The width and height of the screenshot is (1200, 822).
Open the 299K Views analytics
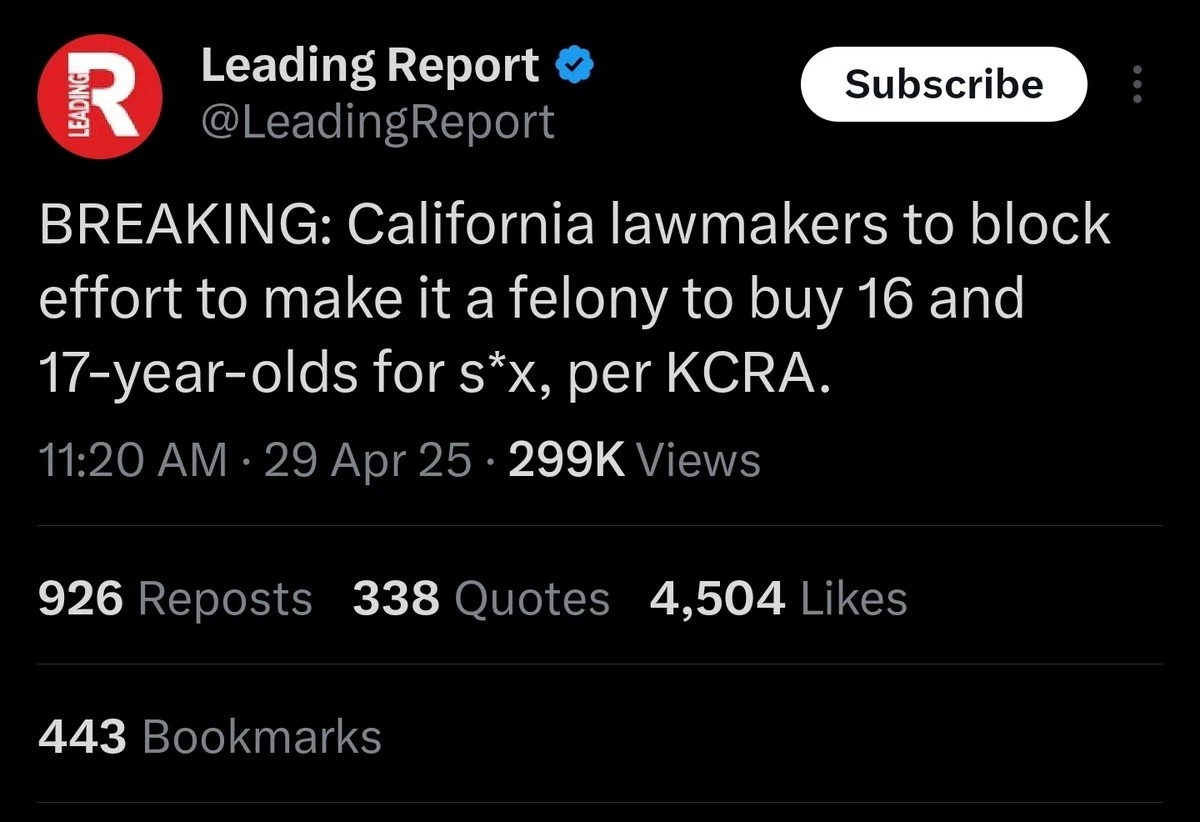point(635,461)
